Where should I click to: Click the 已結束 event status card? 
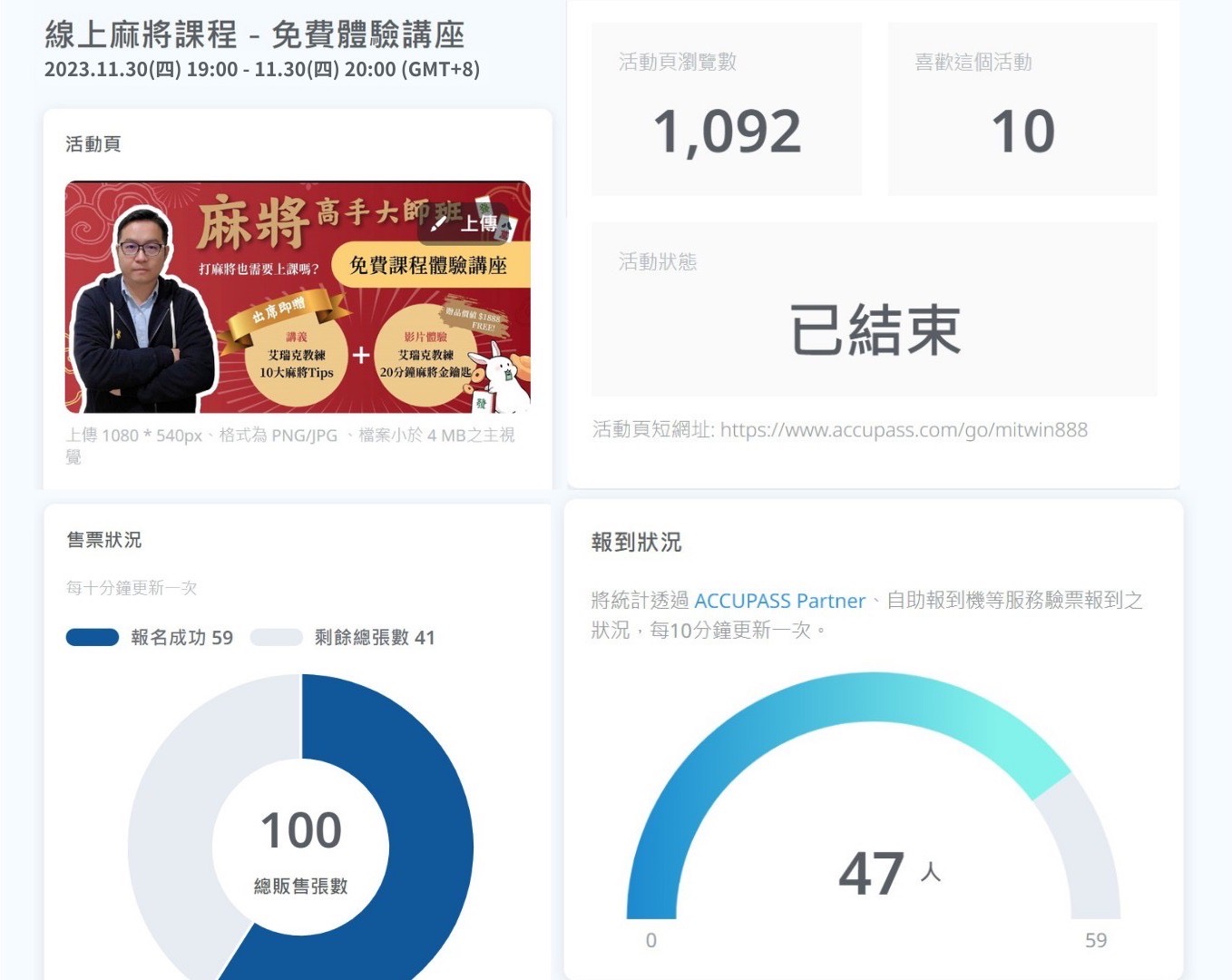(874, 309)
